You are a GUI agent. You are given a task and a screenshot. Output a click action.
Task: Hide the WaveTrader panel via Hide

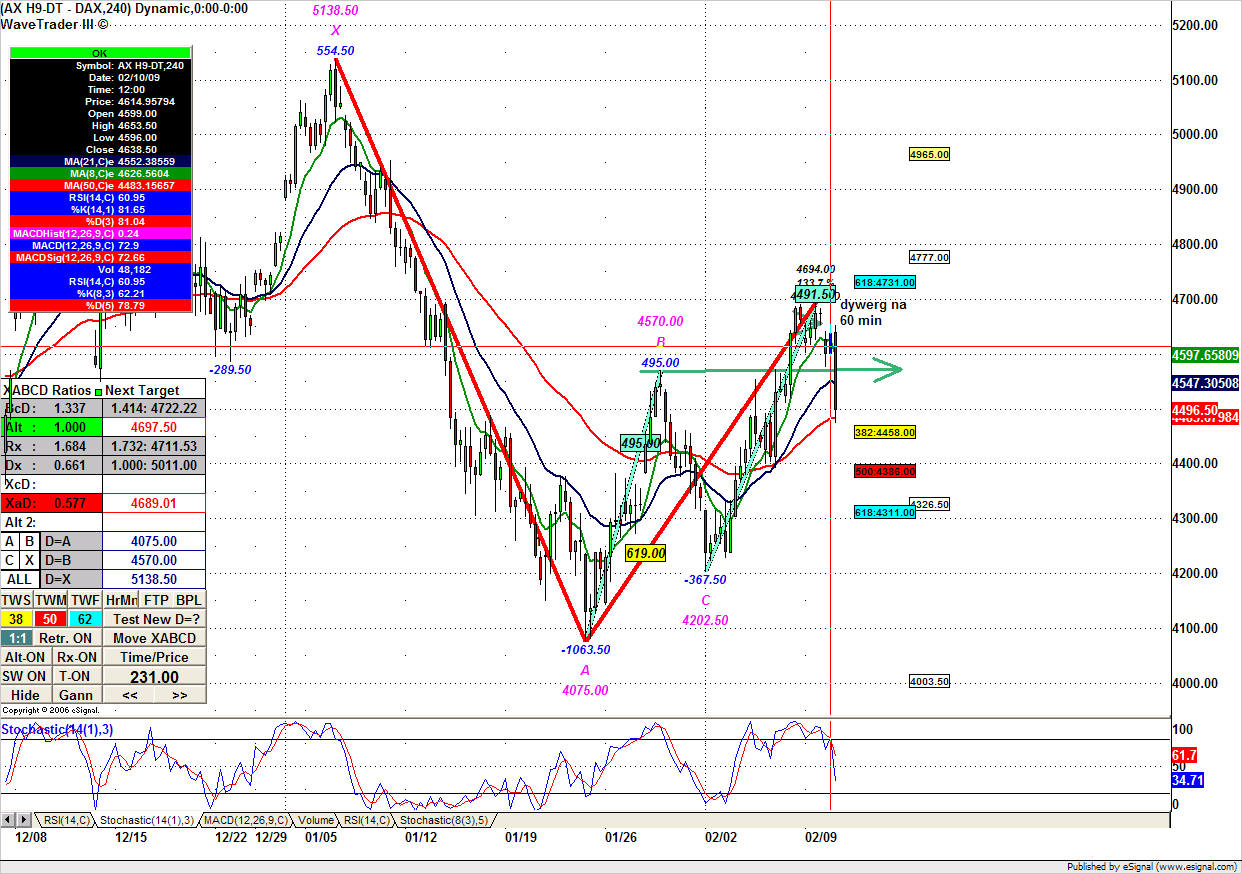[x=26, y=695]
